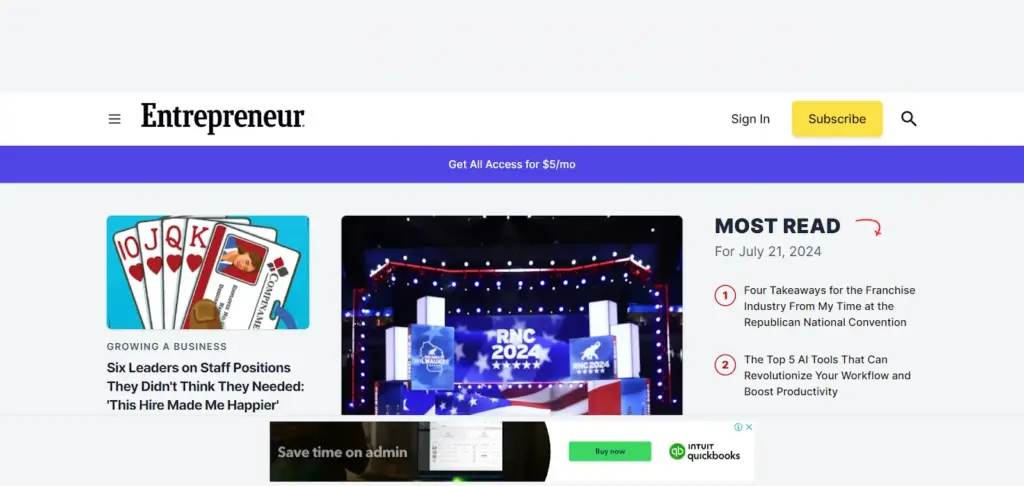Viewport: 1024px width, 486px height.
Task: Click the QuickBooks logo in the ad
Action: point(705,452)
